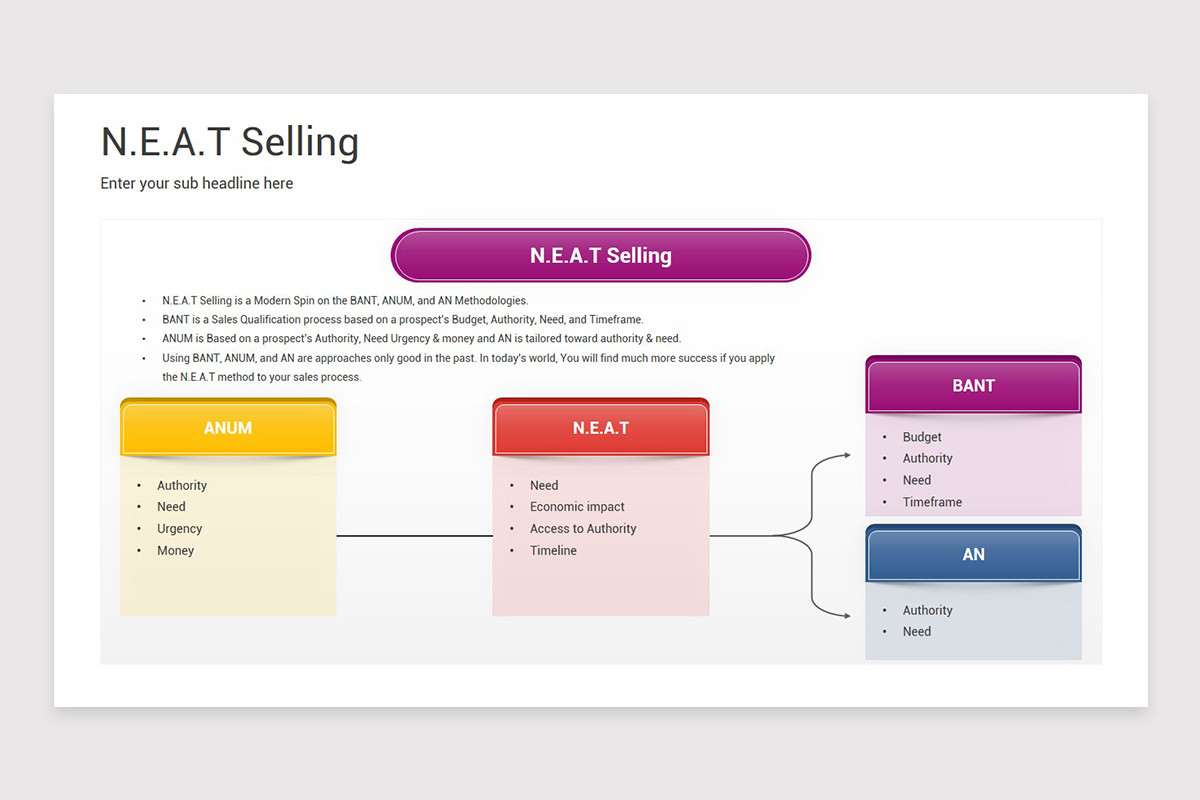Select the N.E.A.T Selling slide title
Viewport: 1200px width, 800px height.
point(230,142)
